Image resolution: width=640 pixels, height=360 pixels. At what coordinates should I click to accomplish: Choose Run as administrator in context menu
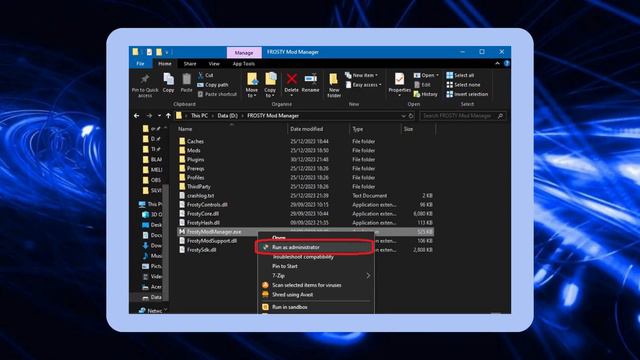click(x=314, y=247)
